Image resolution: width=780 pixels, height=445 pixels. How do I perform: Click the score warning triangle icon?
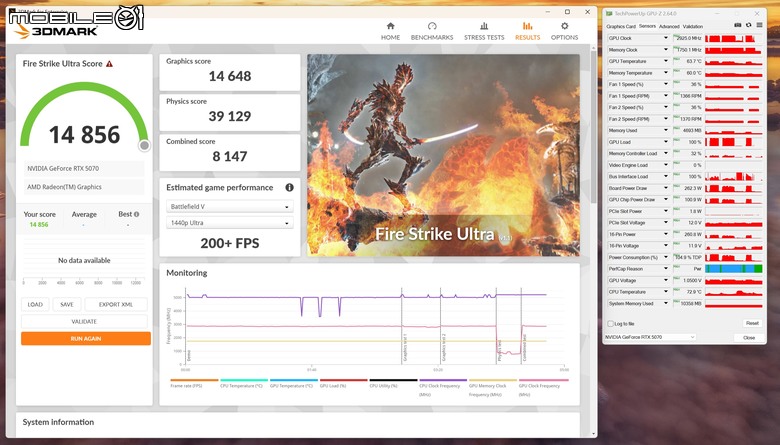109,64
